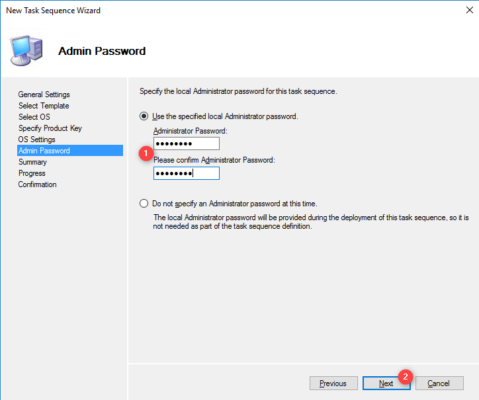Focus the confirm Administrator Password field
This screenshot has height=400, width=479.
(186, 173)
